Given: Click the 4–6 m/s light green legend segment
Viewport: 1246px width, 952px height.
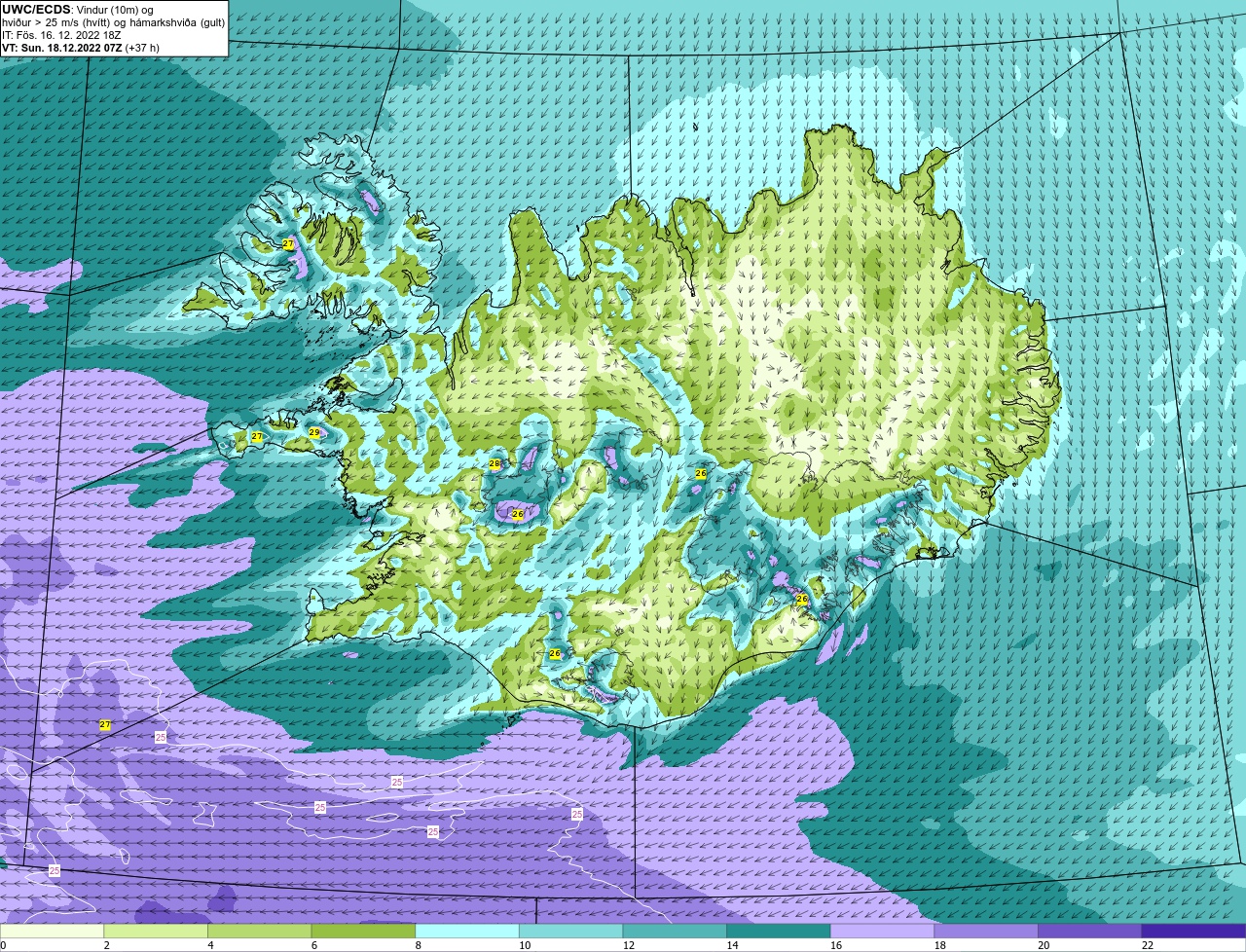Looking at the screenshot, I should point(260,932).
